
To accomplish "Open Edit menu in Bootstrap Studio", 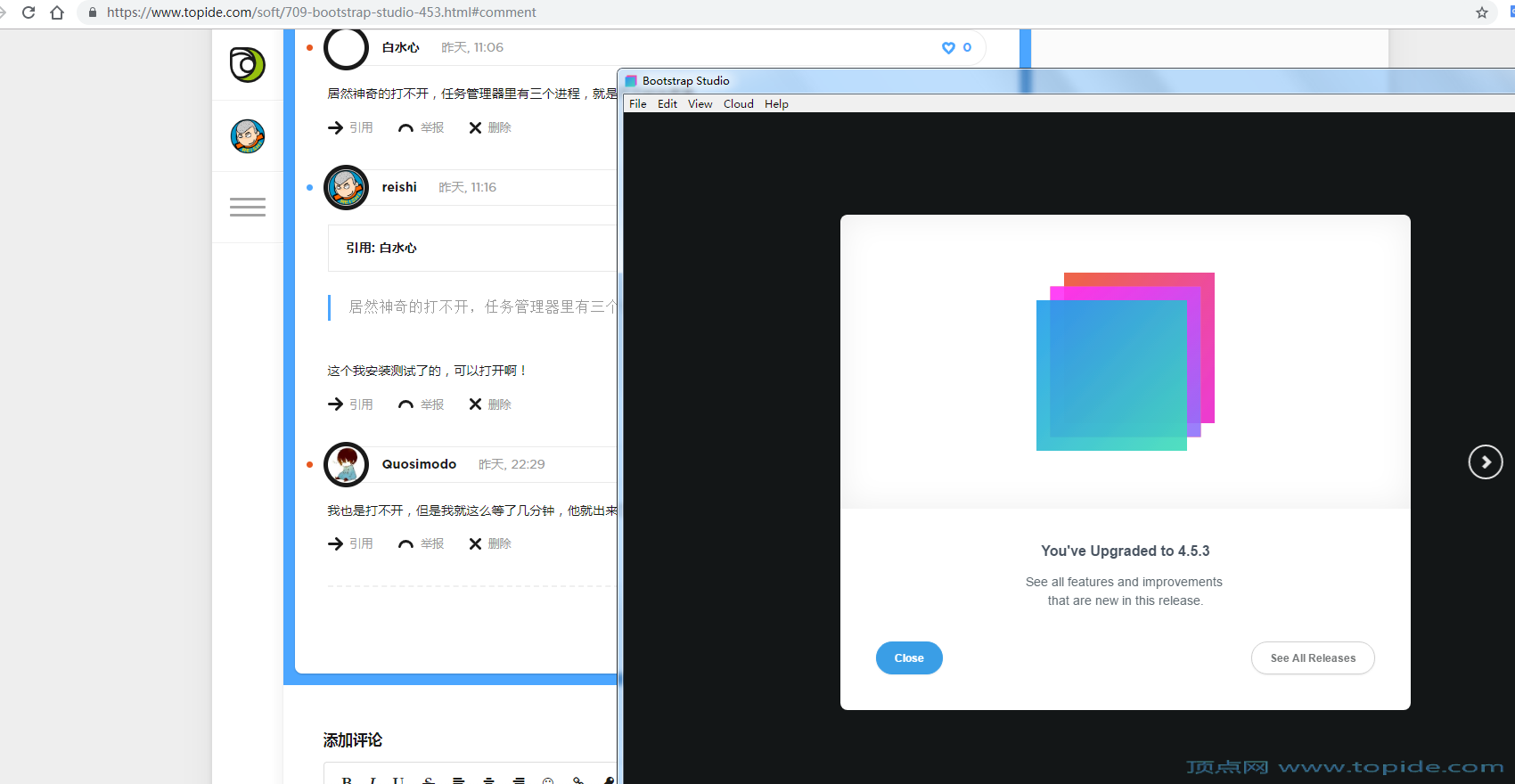I will (x=667, y=104).
